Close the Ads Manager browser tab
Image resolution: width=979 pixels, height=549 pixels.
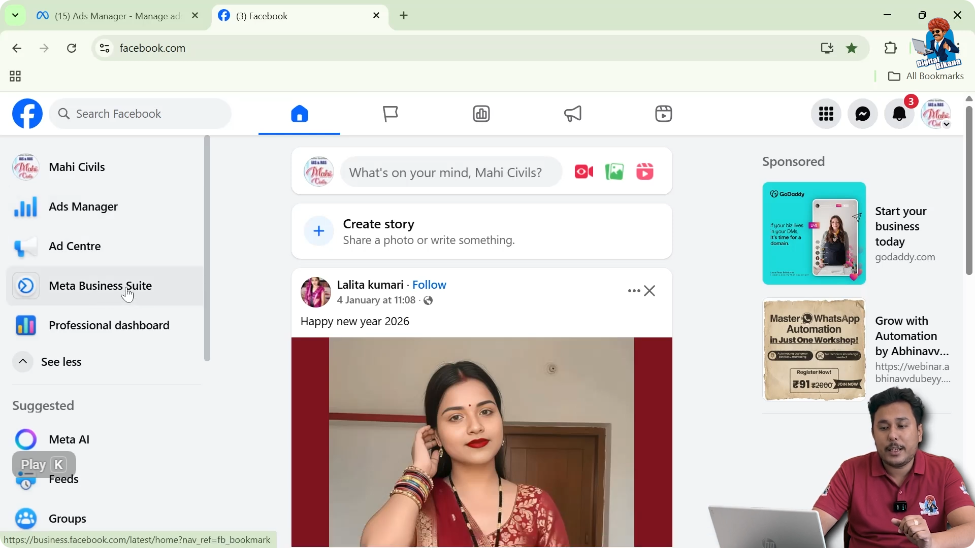coord(195,16)
